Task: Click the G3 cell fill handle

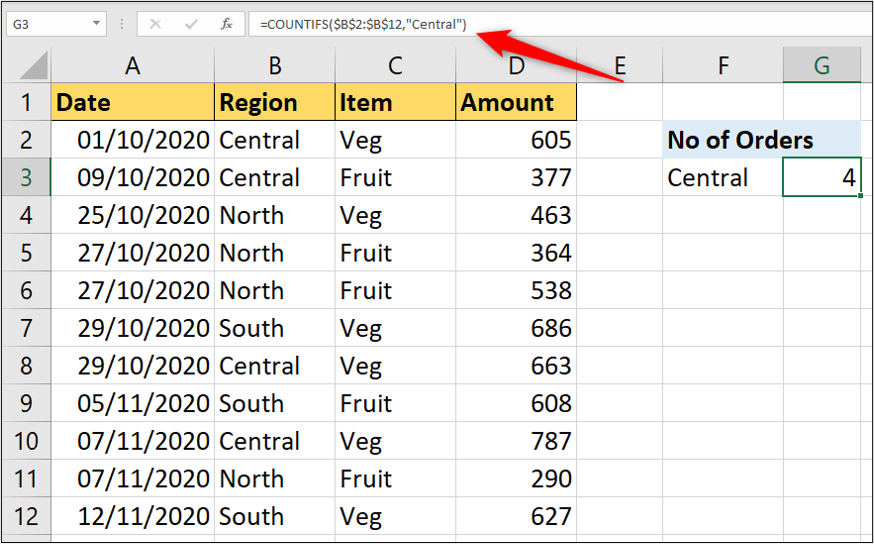Action: coord(861,196)
